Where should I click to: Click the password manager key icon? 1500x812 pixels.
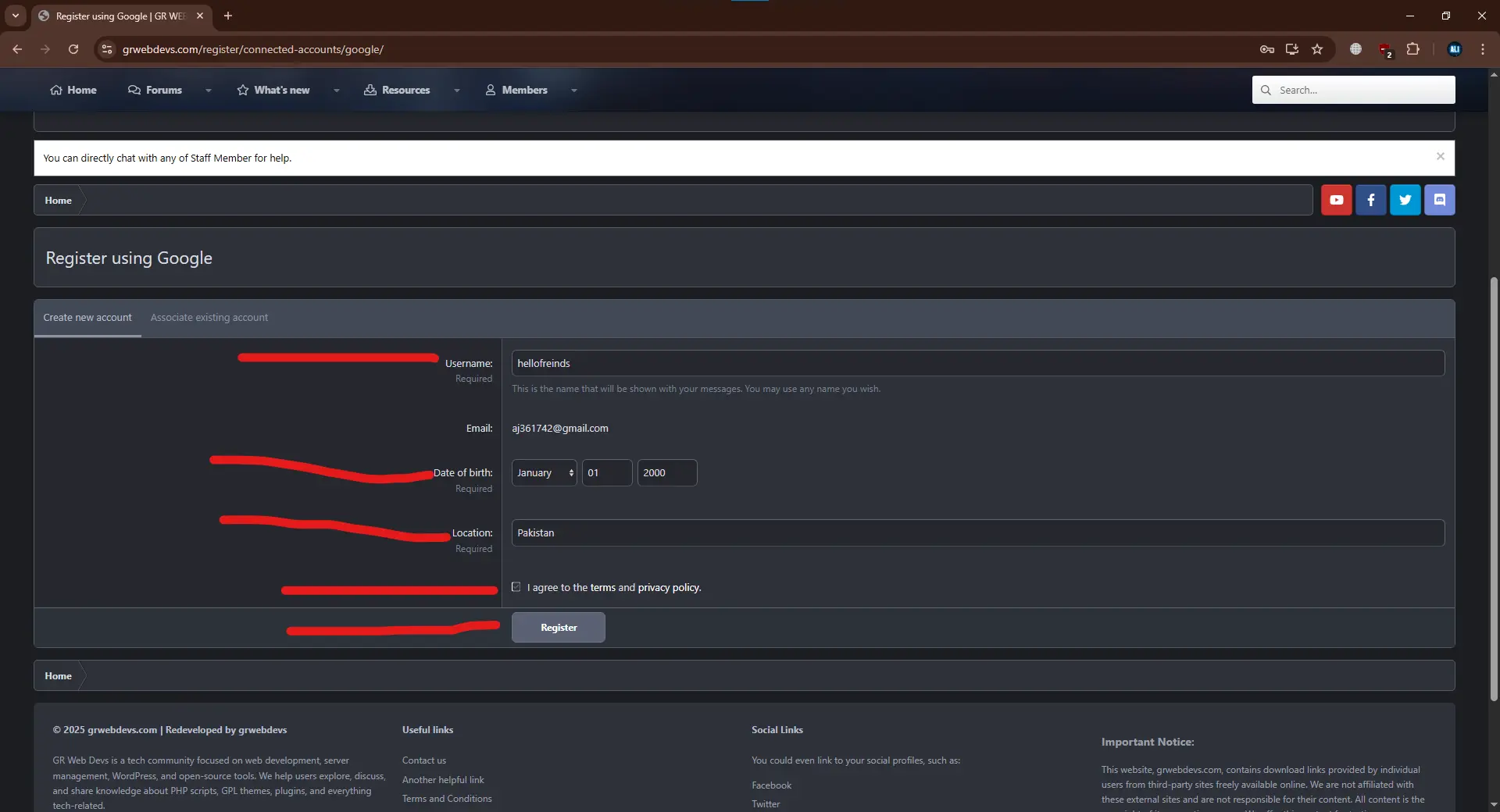click(1266, 49)
